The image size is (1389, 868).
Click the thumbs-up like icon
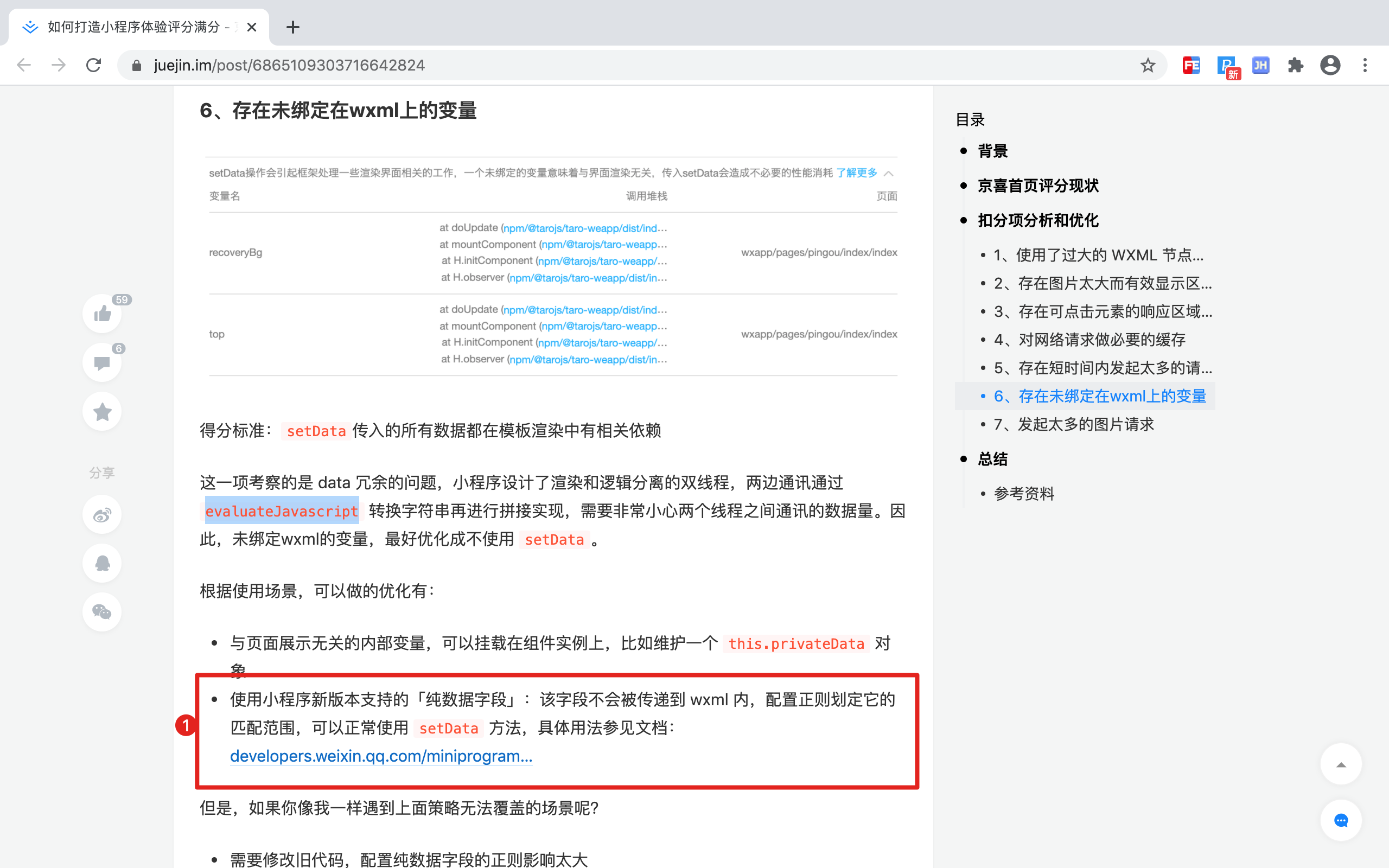(x=102, y=314)
